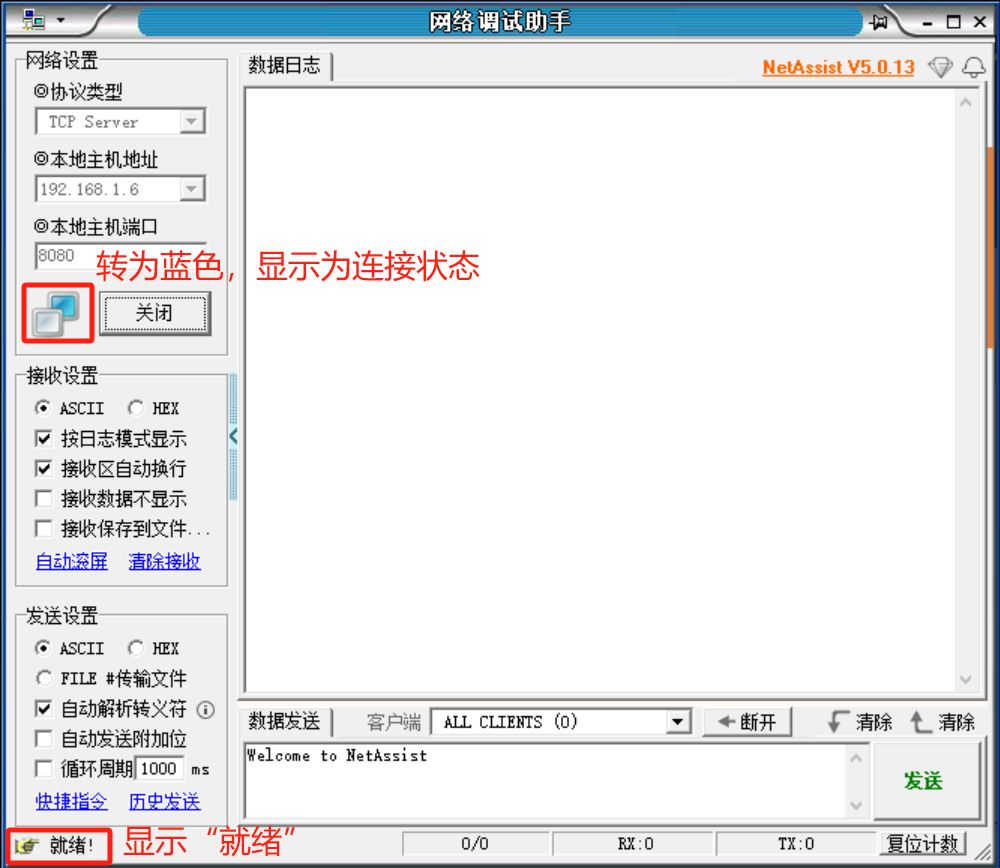This screenshot has height=868, width=1000.
Task: Select HEX in receive settings
Action: pyautogui.click(x=154, y=408)
